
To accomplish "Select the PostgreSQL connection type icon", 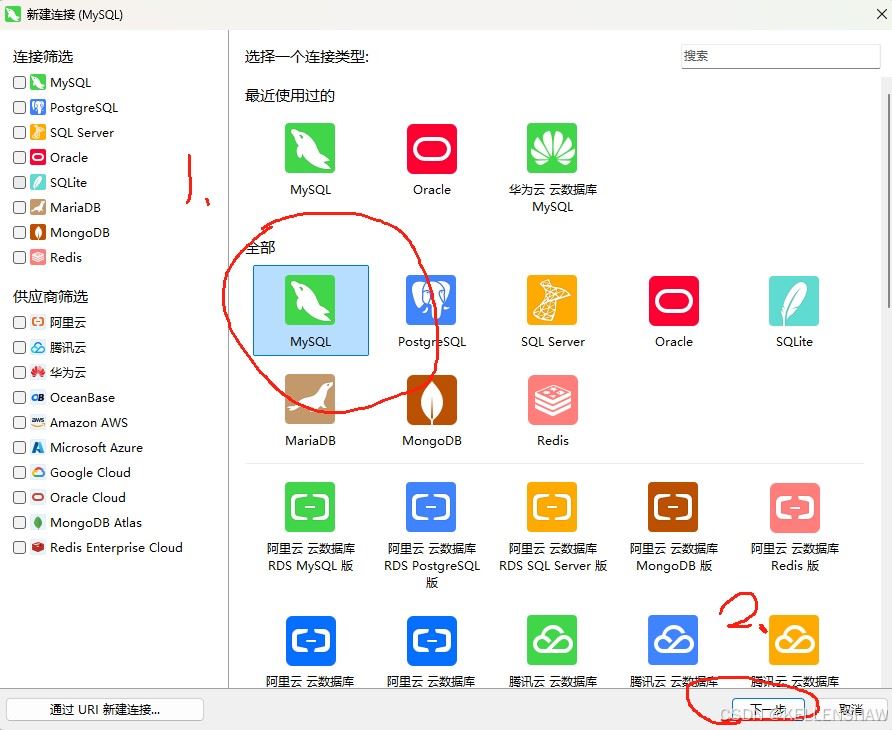I will tap(431, 300).
